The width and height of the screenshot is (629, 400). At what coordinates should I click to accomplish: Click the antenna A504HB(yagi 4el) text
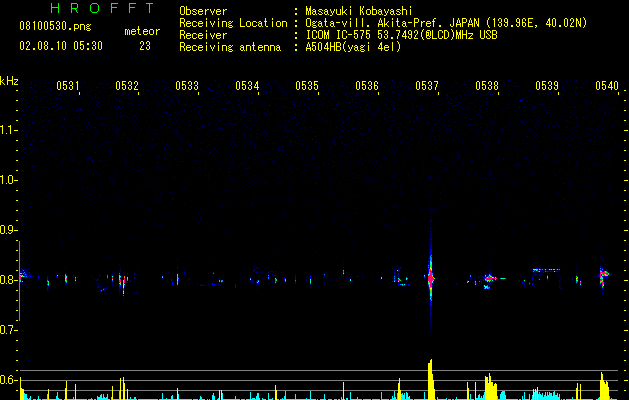(353, 47)
